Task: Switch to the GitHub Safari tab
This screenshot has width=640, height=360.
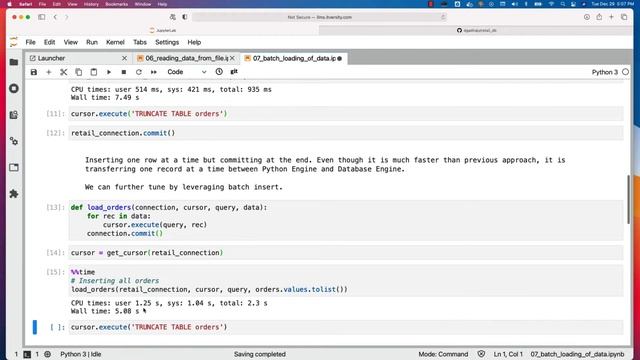Action: tap(476, 31)
